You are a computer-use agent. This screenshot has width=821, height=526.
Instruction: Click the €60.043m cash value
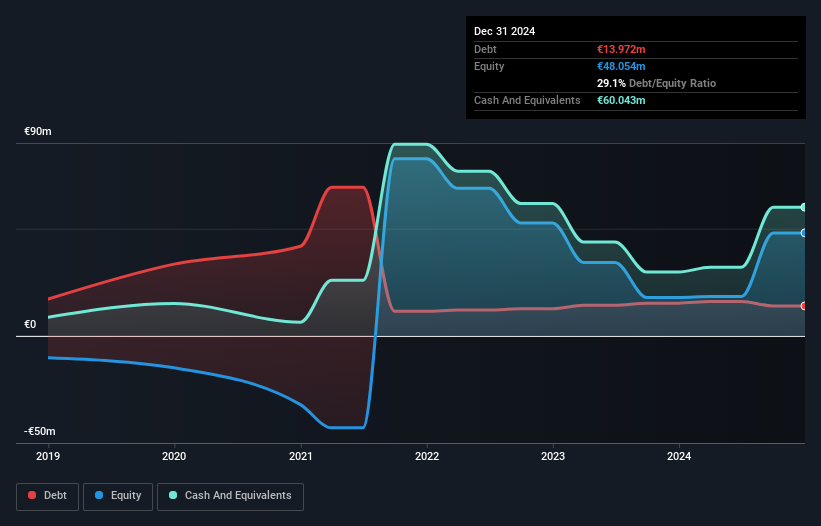point(621,100)
